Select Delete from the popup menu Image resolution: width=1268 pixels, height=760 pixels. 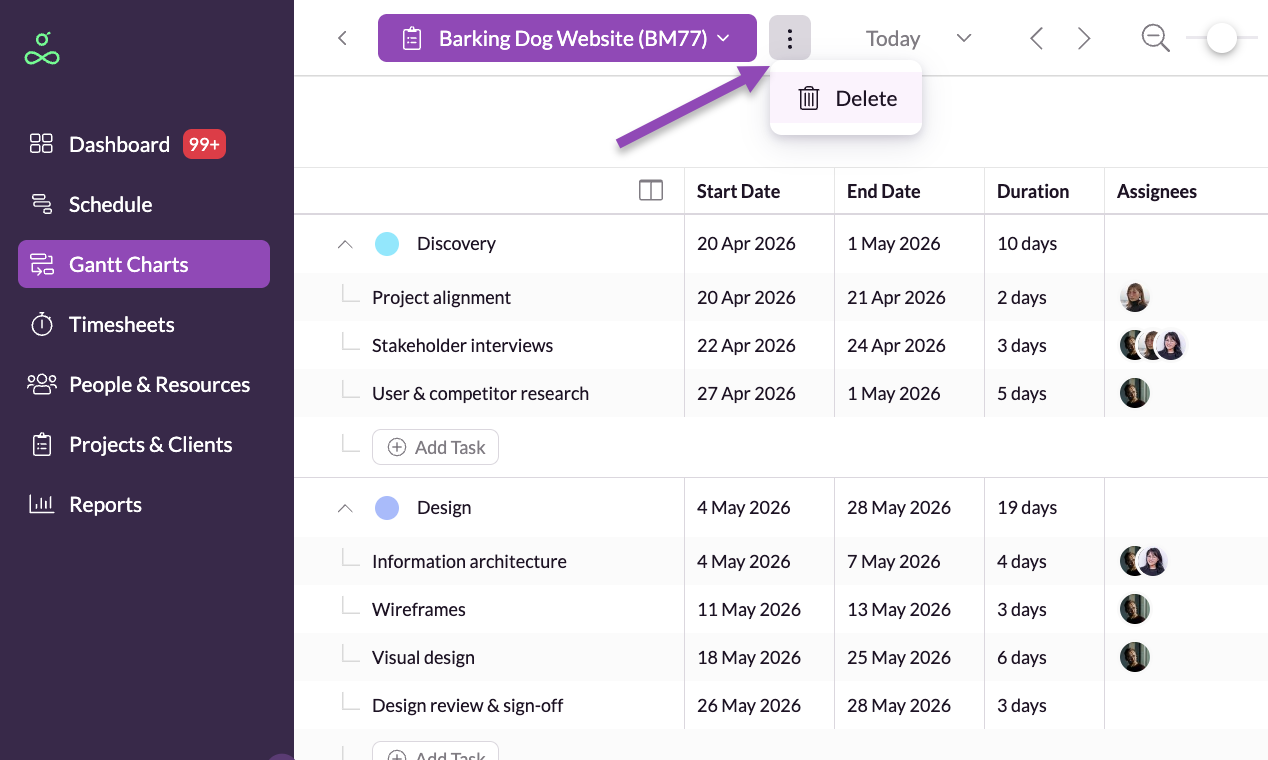click(x=846, y=98)
